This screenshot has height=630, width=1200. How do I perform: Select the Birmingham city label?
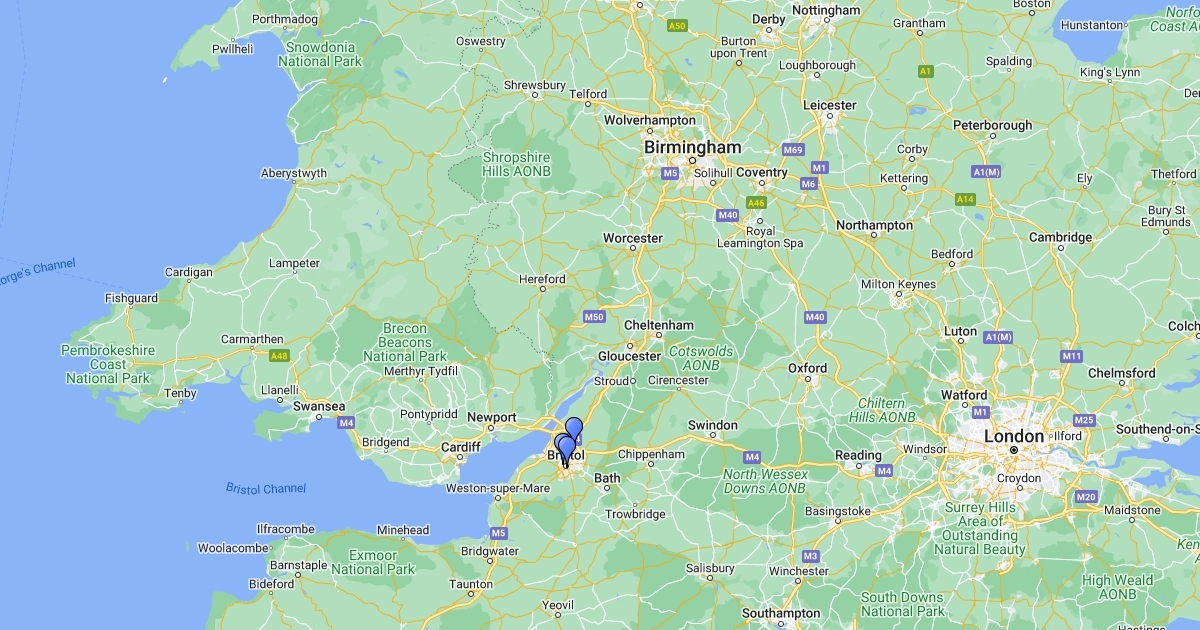pyautogui.click(x=693, y=147)
